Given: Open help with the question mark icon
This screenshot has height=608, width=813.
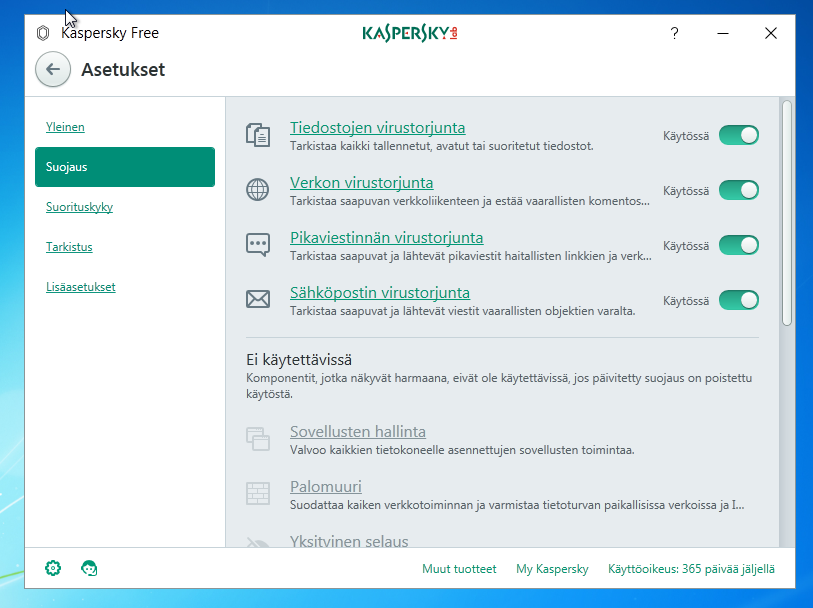Looking at the screenshot, I should 674,33.
